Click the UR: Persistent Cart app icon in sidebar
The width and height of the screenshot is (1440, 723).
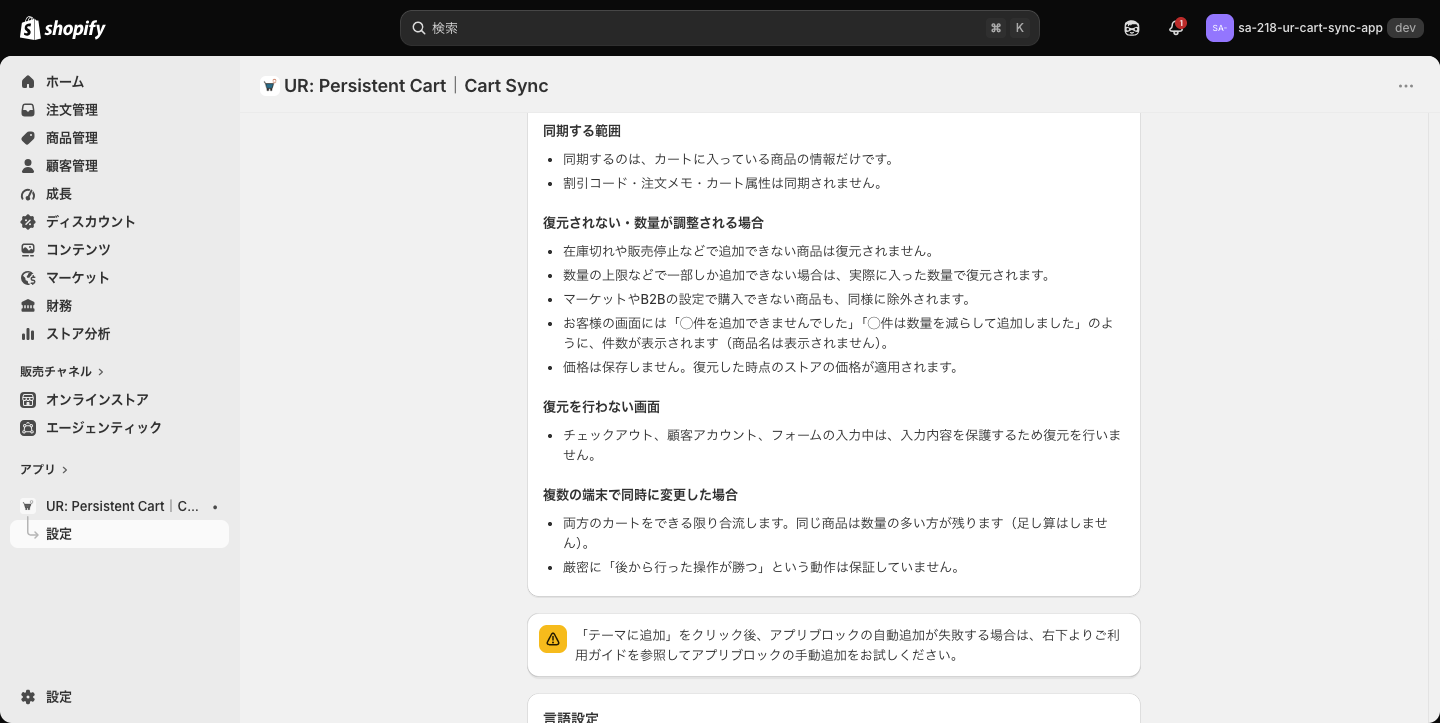(x=28, y=506)
